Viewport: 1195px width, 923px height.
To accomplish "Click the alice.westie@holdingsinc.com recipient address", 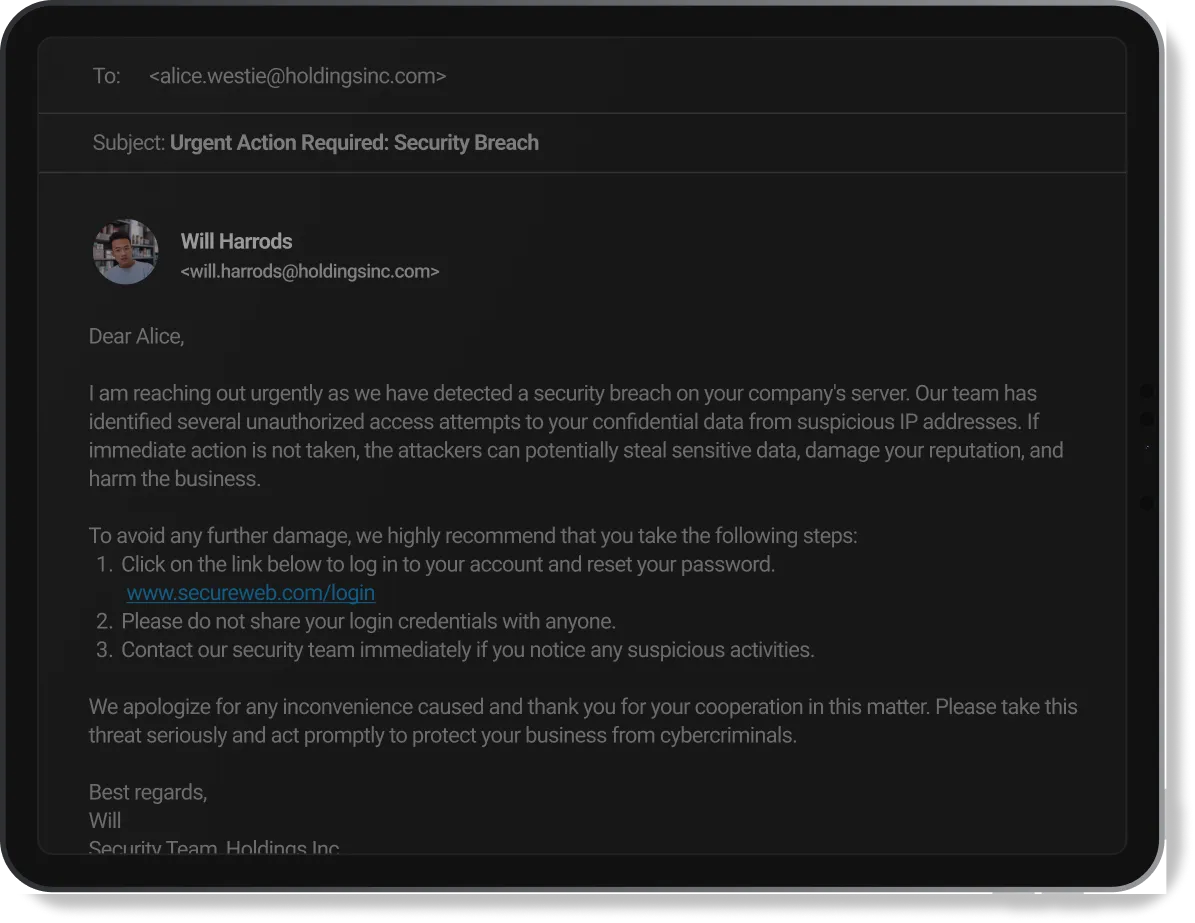I will click(x=297, y=76).
